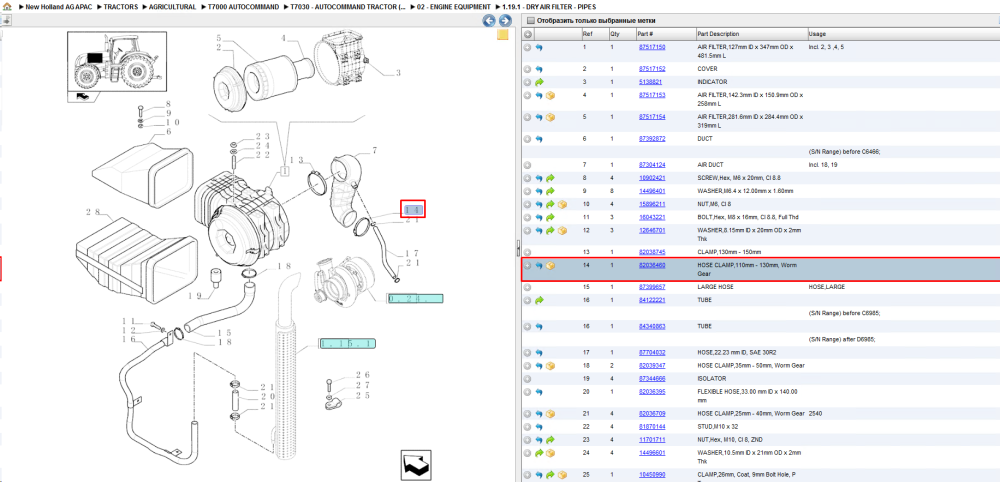Click the return arrow icon below diagram

pos(416,464)
